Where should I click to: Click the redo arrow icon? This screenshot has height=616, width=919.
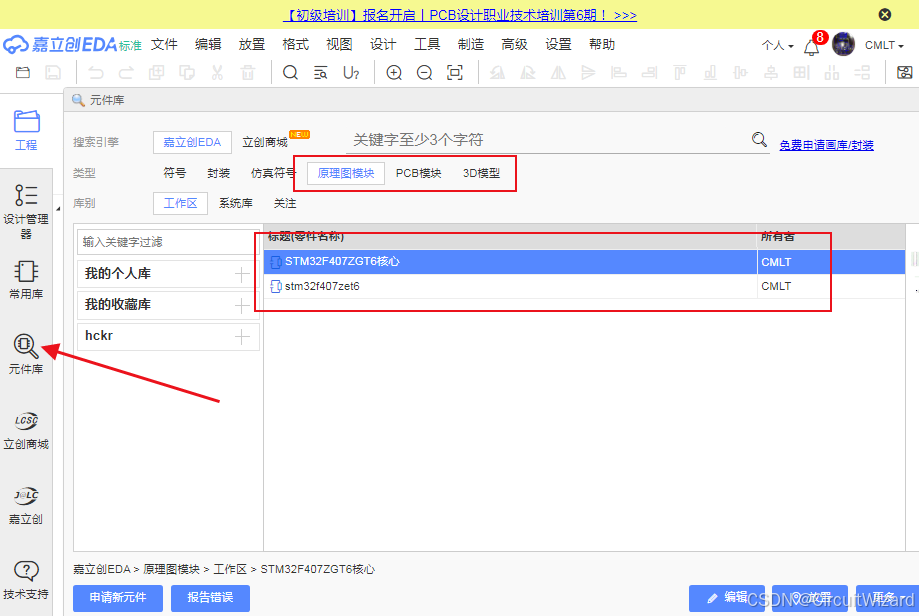(126, 73)
